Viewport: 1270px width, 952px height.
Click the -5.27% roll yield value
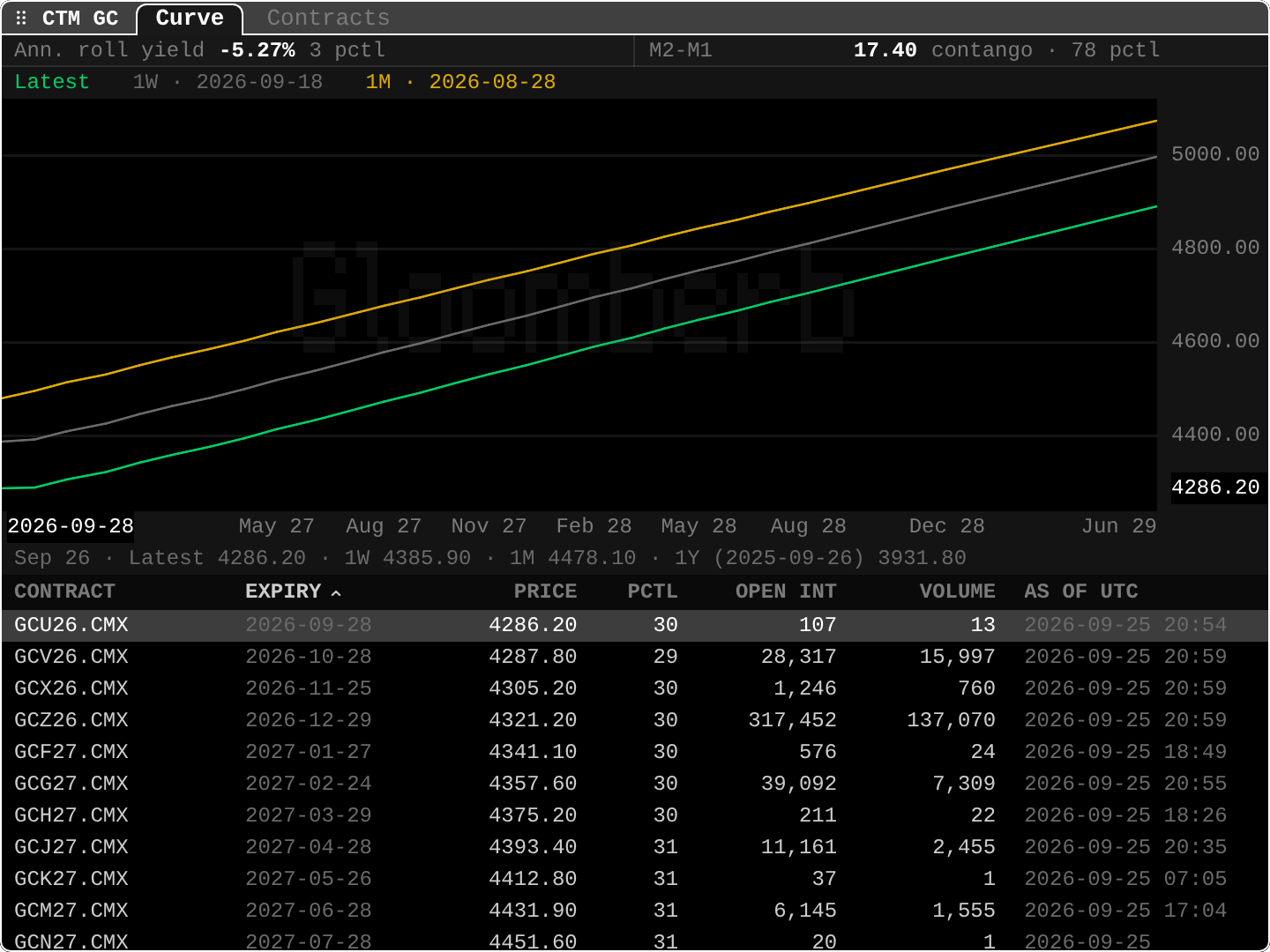coord(258,50)
